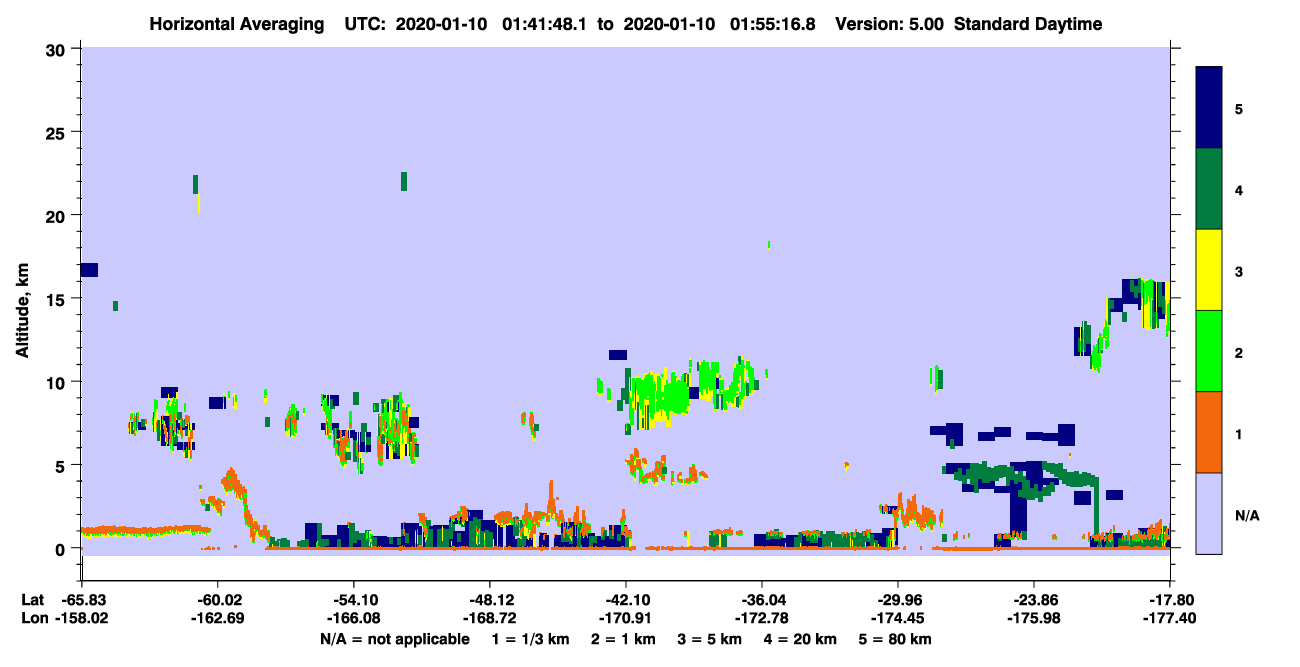Click longitude value -177.40
Image resolution: width=1300 pixels, height=667 pixels.
[1170, 619]
